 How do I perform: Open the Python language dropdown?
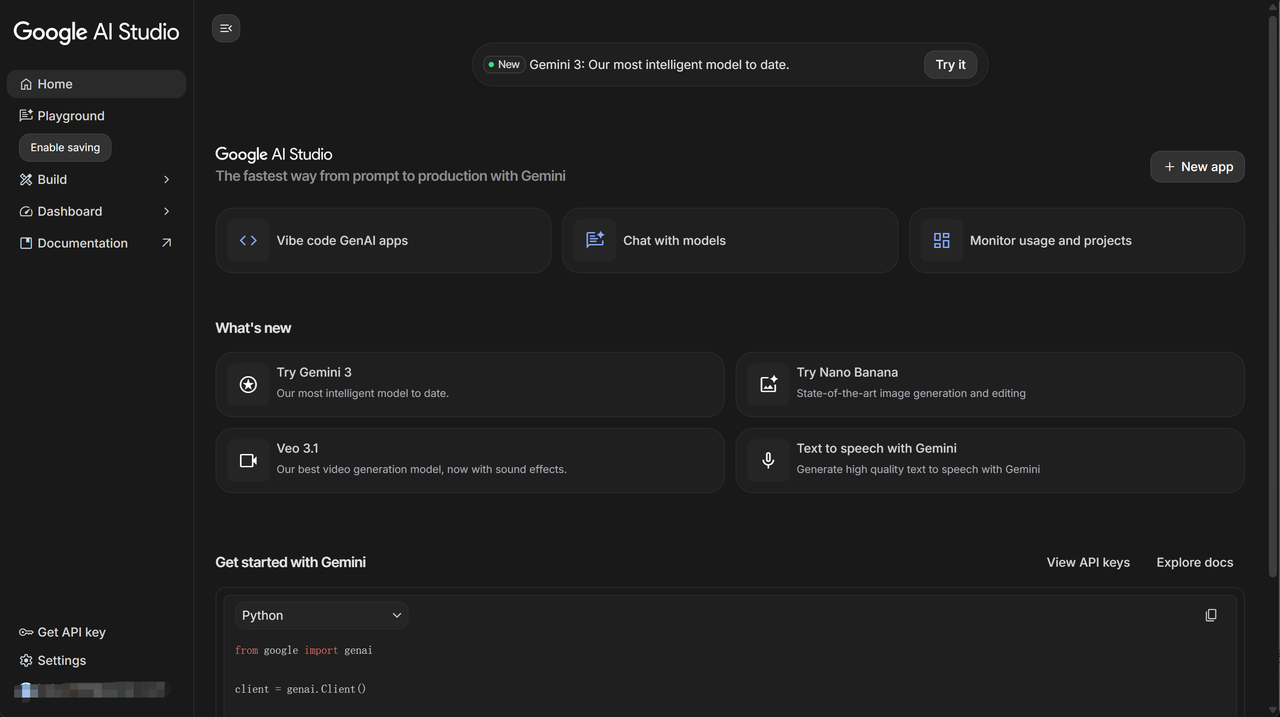320,615
